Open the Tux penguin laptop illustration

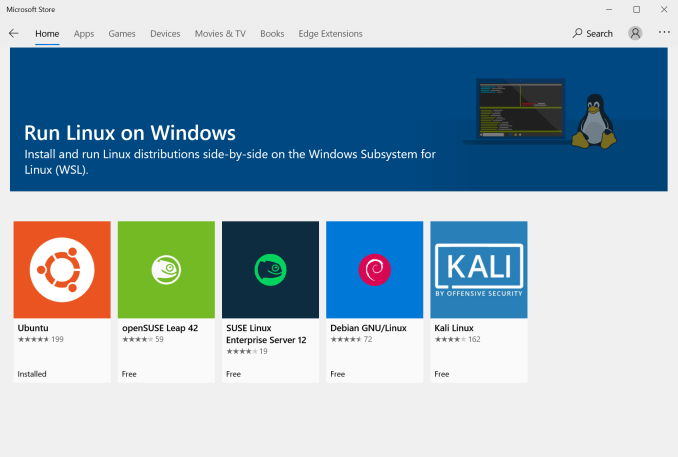pyautogui.click(x=540, y=113)
